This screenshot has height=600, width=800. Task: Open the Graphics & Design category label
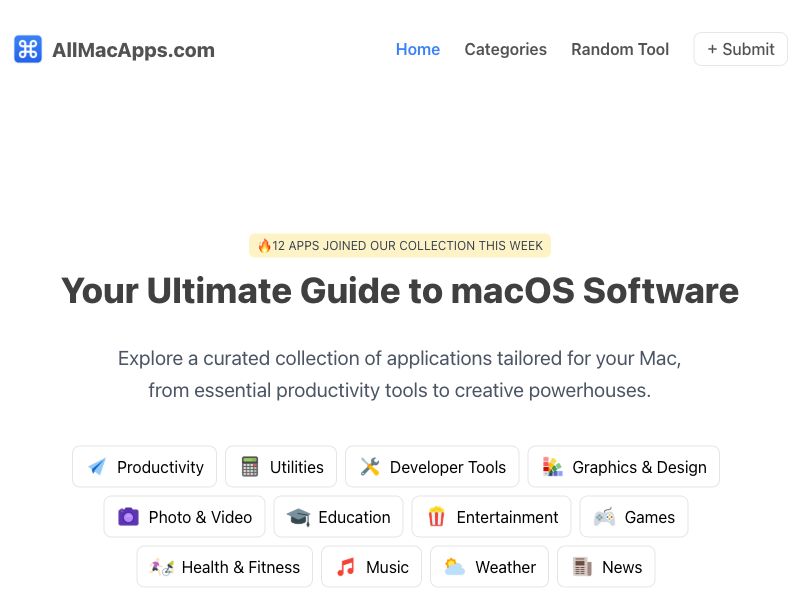(639, 467)
